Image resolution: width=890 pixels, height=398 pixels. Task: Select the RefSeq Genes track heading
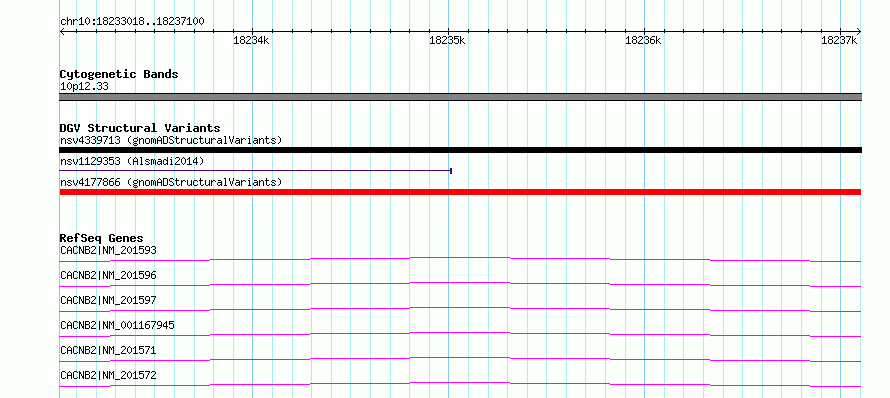[102, 238]
